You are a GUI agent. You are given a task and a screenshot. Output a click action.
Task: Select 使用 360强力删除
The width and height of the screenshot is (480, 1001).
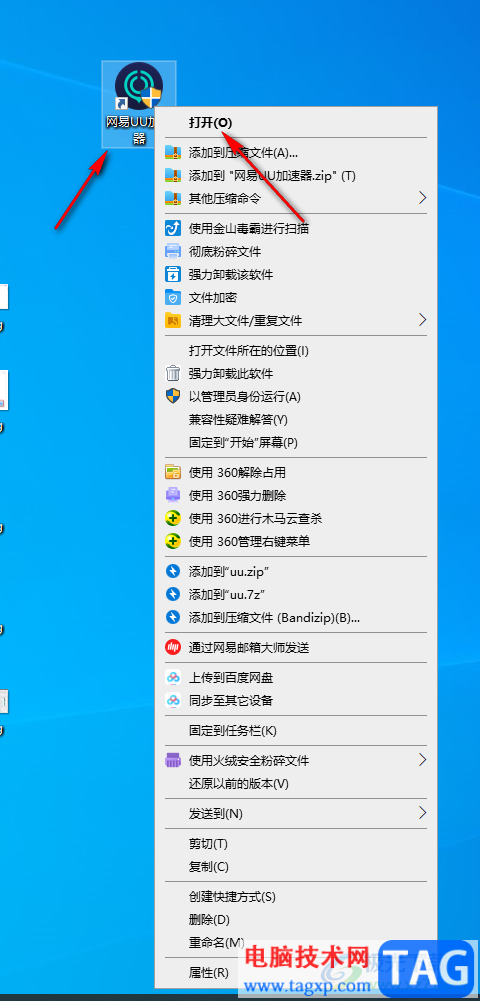[296, 495]
